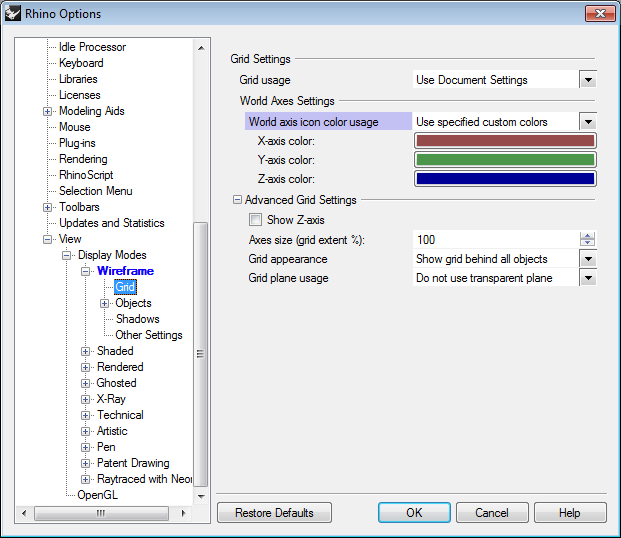Collapse the View tree node

point(47,239)
